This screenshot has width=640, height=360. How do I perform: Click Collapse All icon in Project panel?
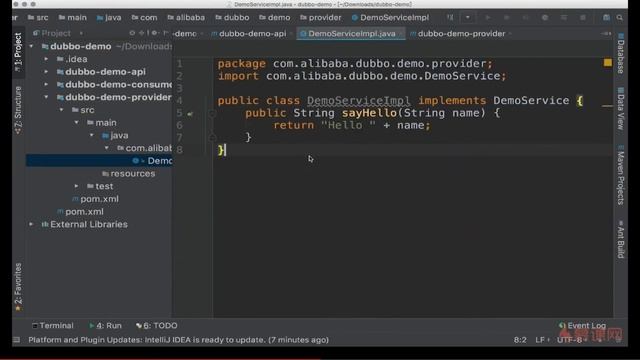(x=141, y=33)
